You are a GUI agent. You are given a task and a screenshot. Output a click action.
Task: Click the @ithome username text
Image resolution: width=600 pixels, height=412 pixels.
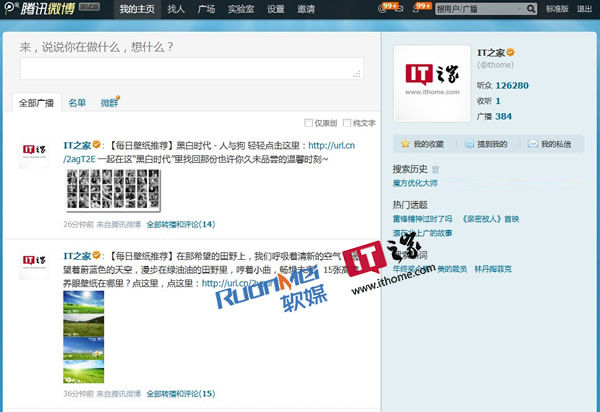(495, 65)
